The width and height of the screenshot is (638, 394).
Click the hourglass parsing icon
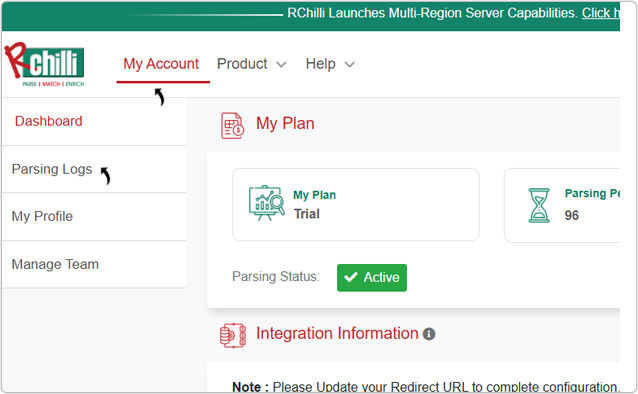click(x=539, y=205)
